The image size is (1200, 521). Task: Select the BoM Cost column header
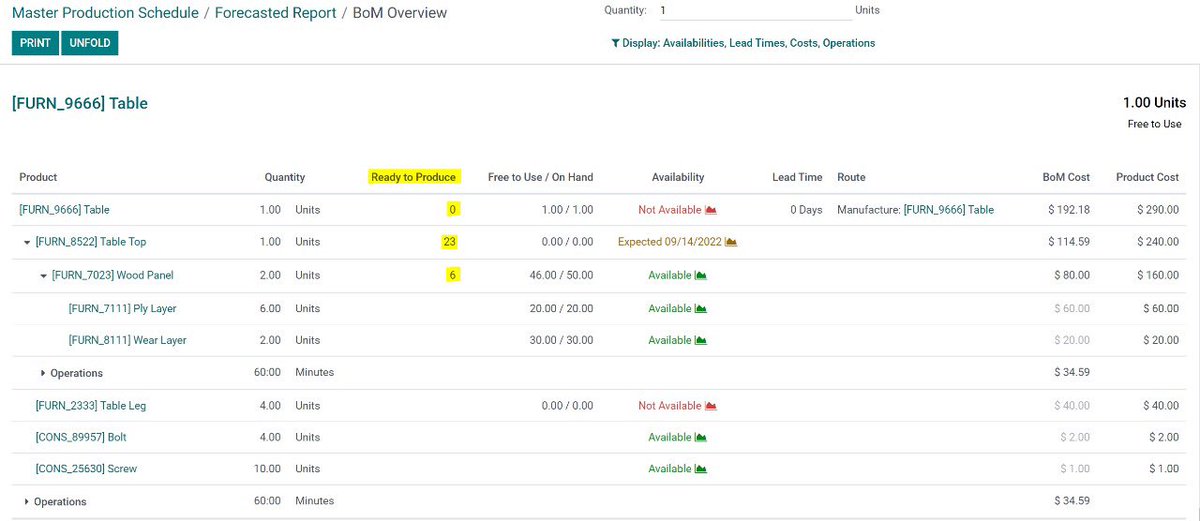pos(1066,177)
